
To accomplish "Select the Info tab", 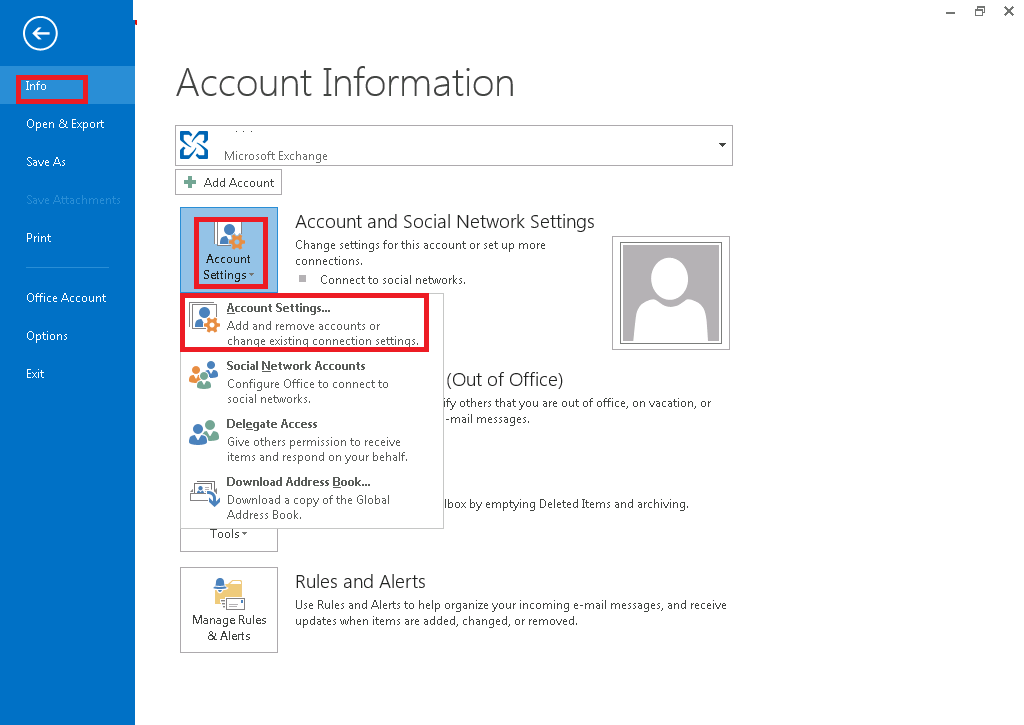I will [x=38, y=85].
